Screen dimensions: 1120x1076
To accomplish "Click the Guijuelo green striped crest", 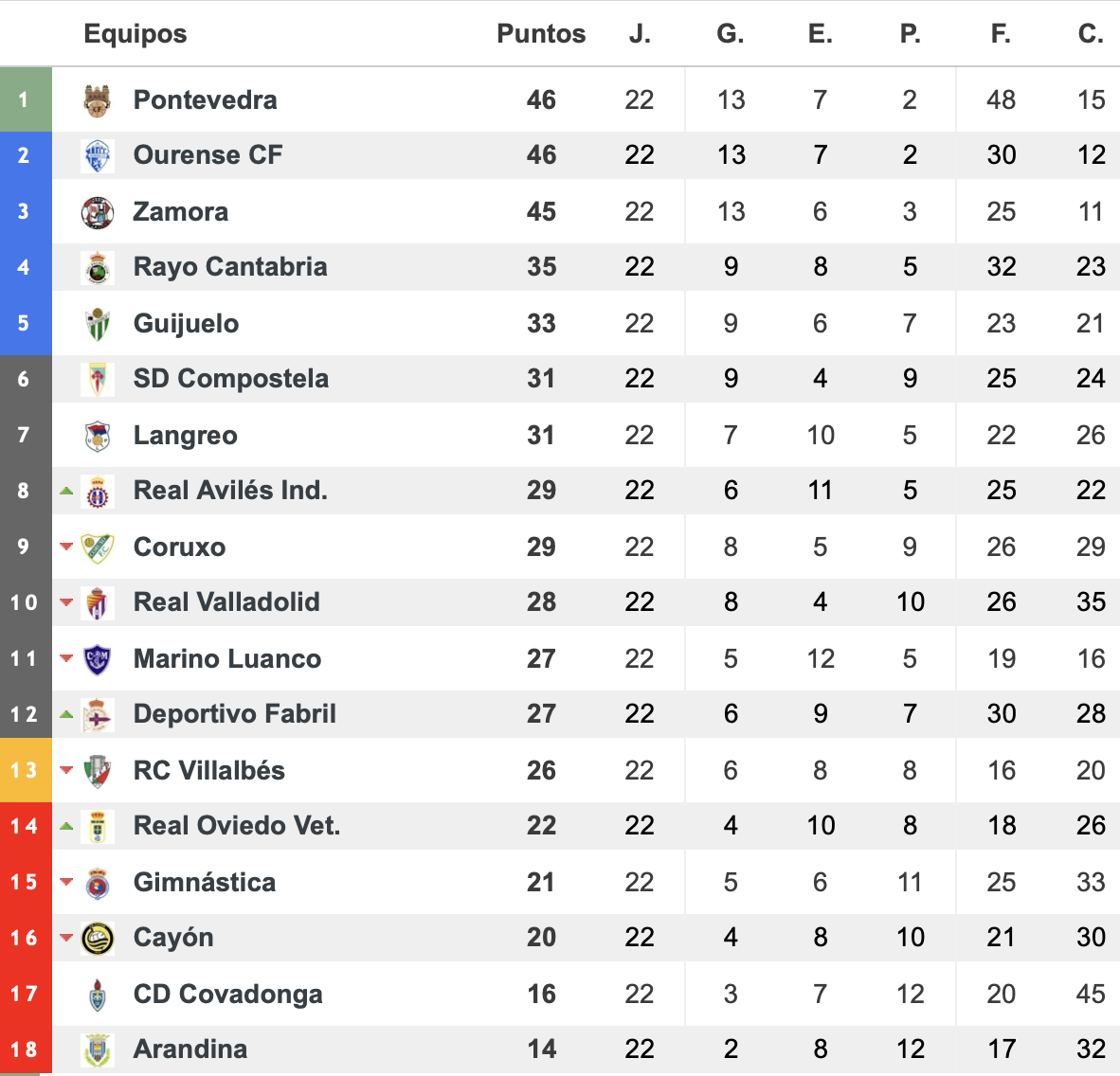I will (98, 324).
